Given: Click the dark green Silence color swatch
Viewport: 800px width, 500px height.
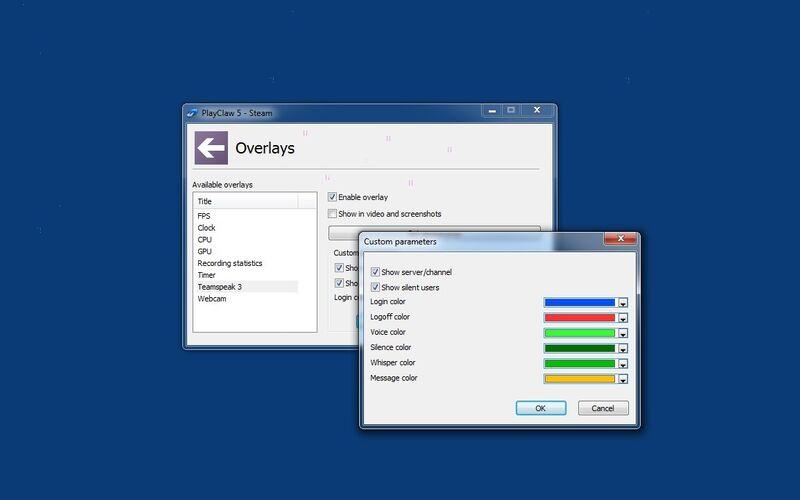Looking at the screenshot, I should 580,348.
